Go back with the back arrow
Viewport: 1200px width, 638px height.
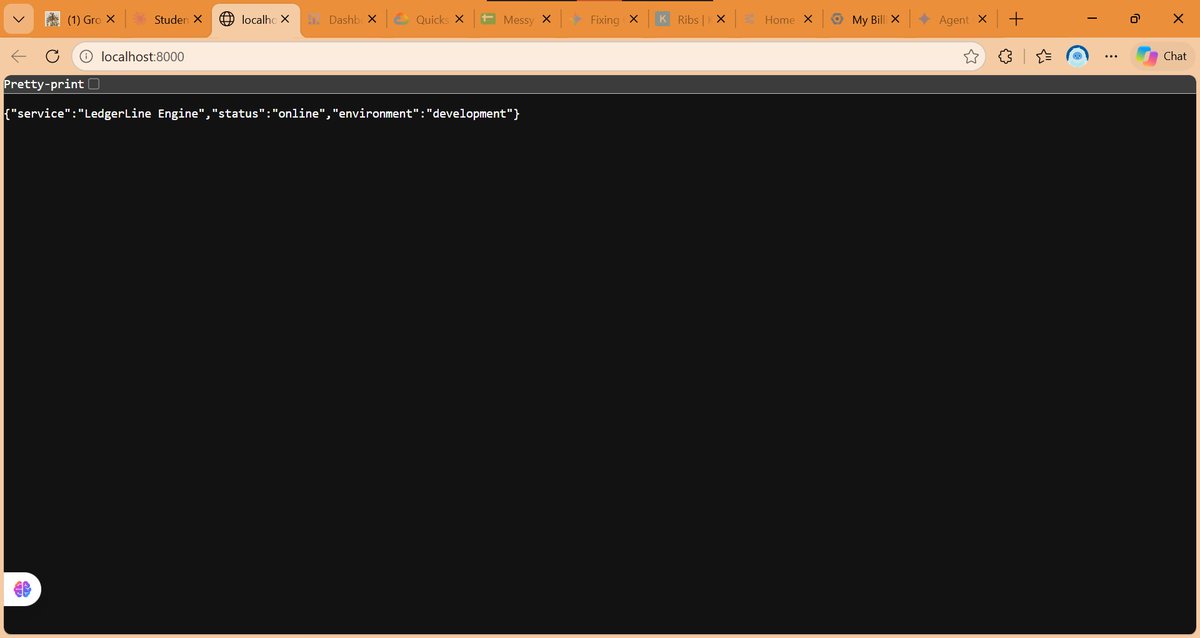pyautogui.click(x=19, y=57)
